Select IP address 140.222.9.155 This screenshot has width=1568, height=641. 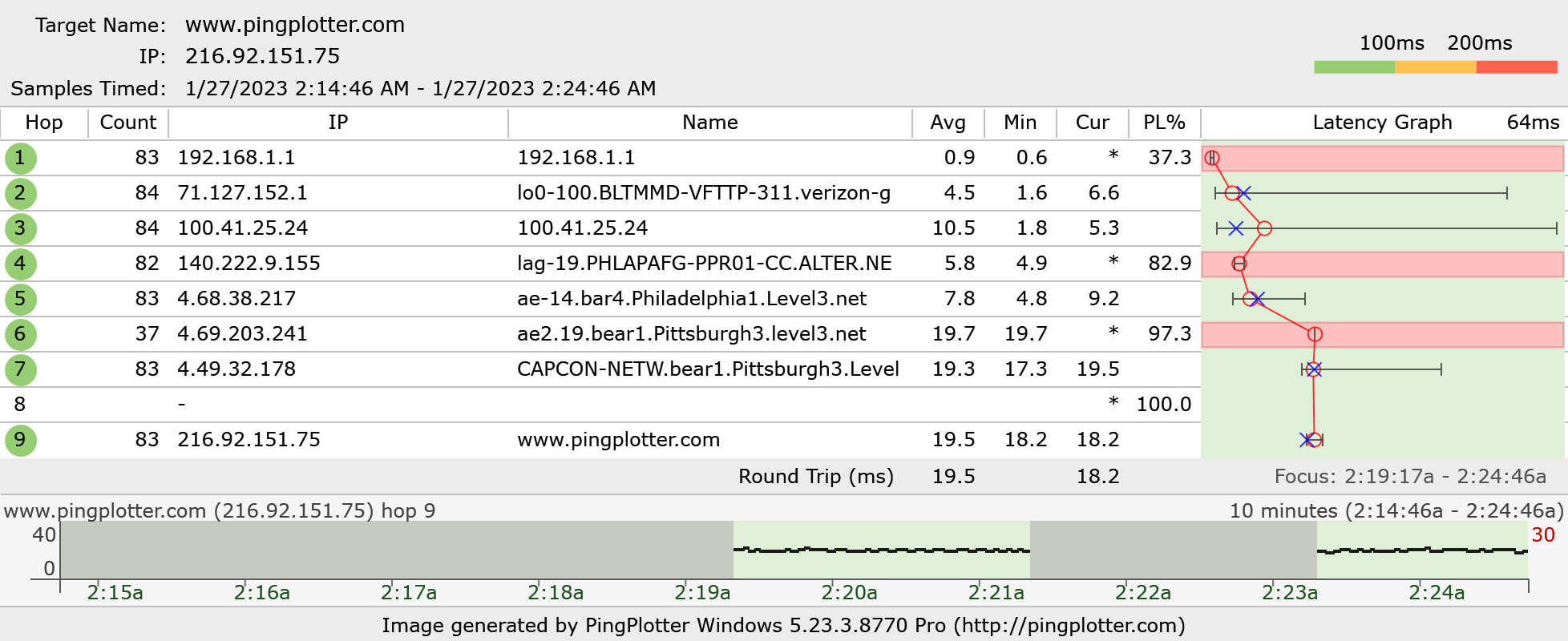pos(249,264)
